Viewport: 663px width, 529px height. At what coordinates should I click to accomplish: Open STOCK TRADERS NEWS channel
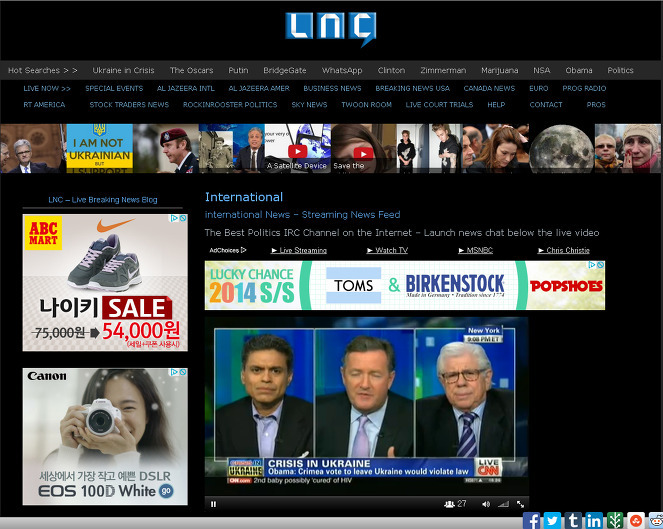(x=129, y=104)
